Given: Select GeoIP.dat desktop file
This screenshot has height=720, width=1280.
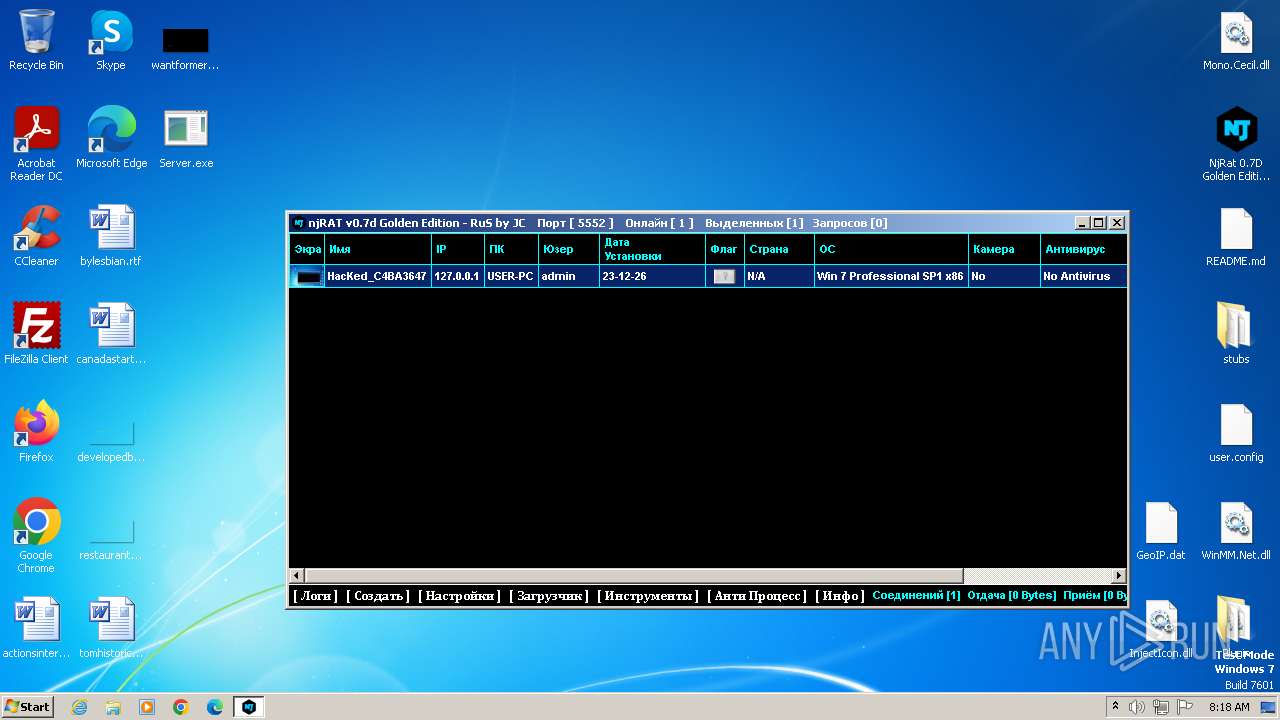Looking at the screenshot, I should click(x=1161, y=530).
